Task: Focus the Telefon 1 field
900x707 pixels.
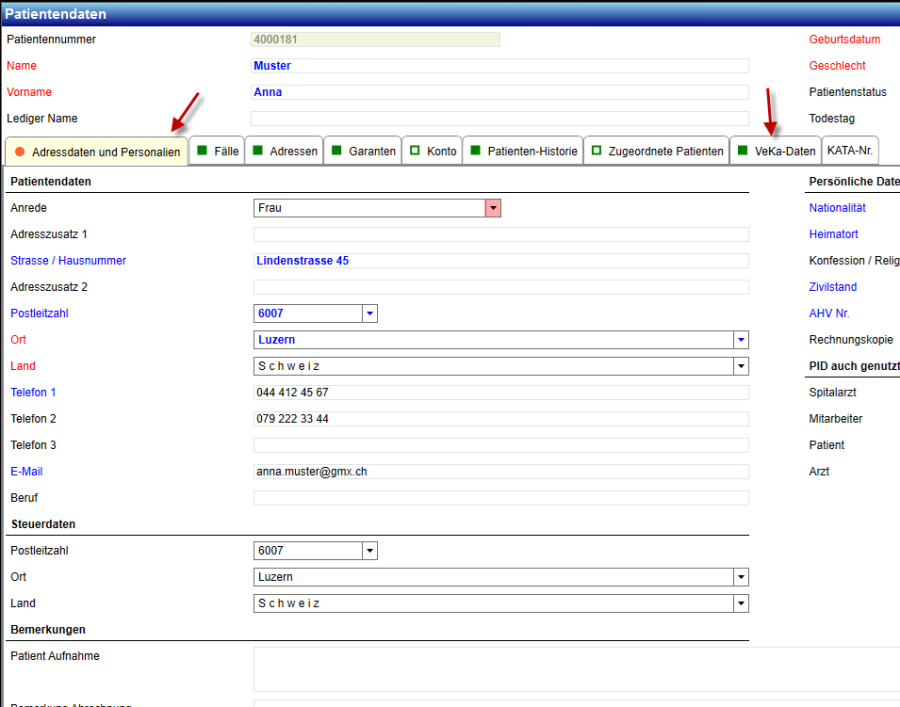Action: (x=500, y=392)
